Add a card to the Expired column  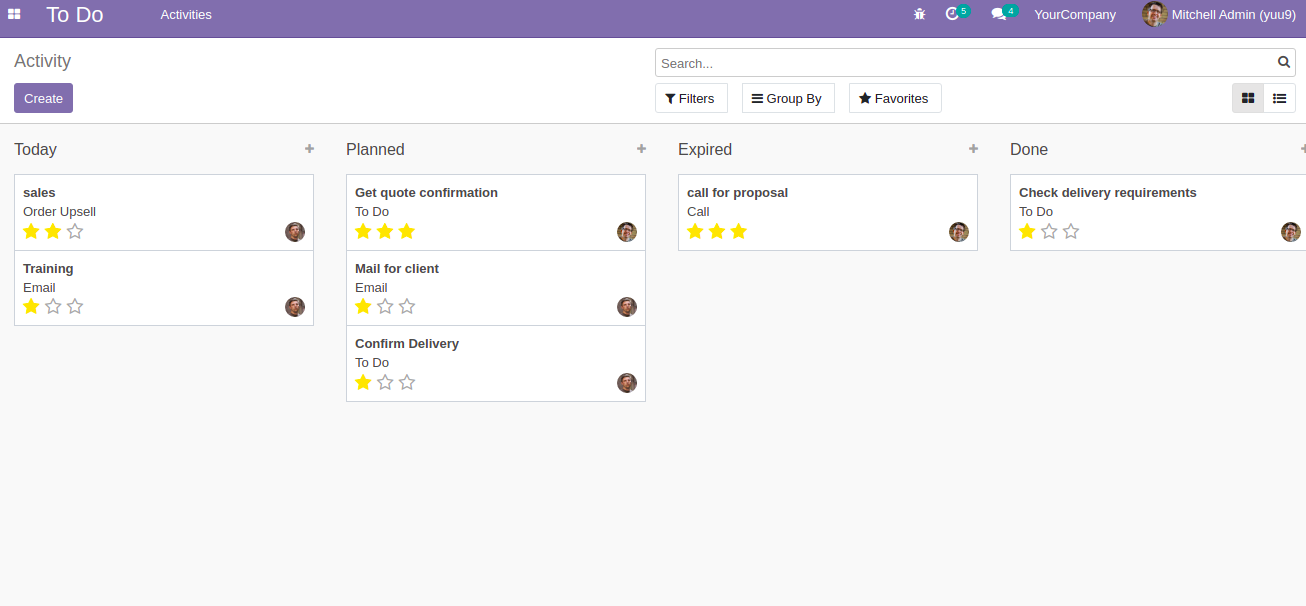tap(973, 149)
